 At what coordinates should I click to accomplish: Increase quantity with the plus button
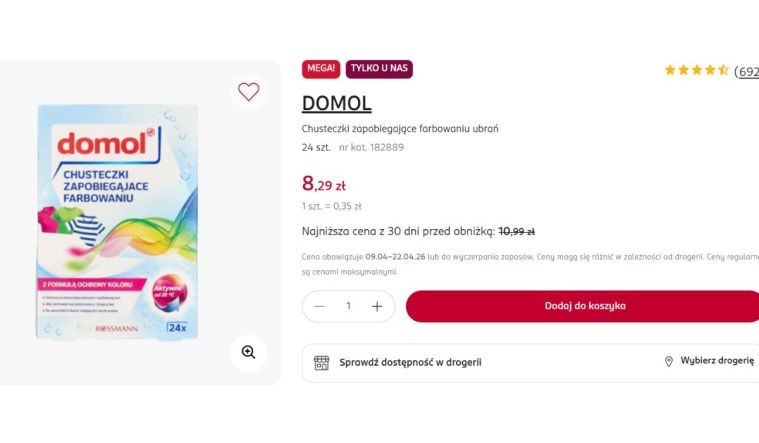(x=377, y=306)
